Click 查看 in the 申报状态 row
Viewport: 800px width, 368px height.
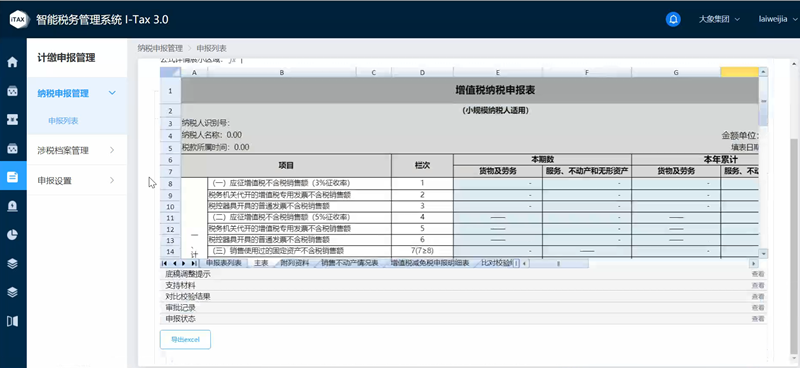[758, 319]
